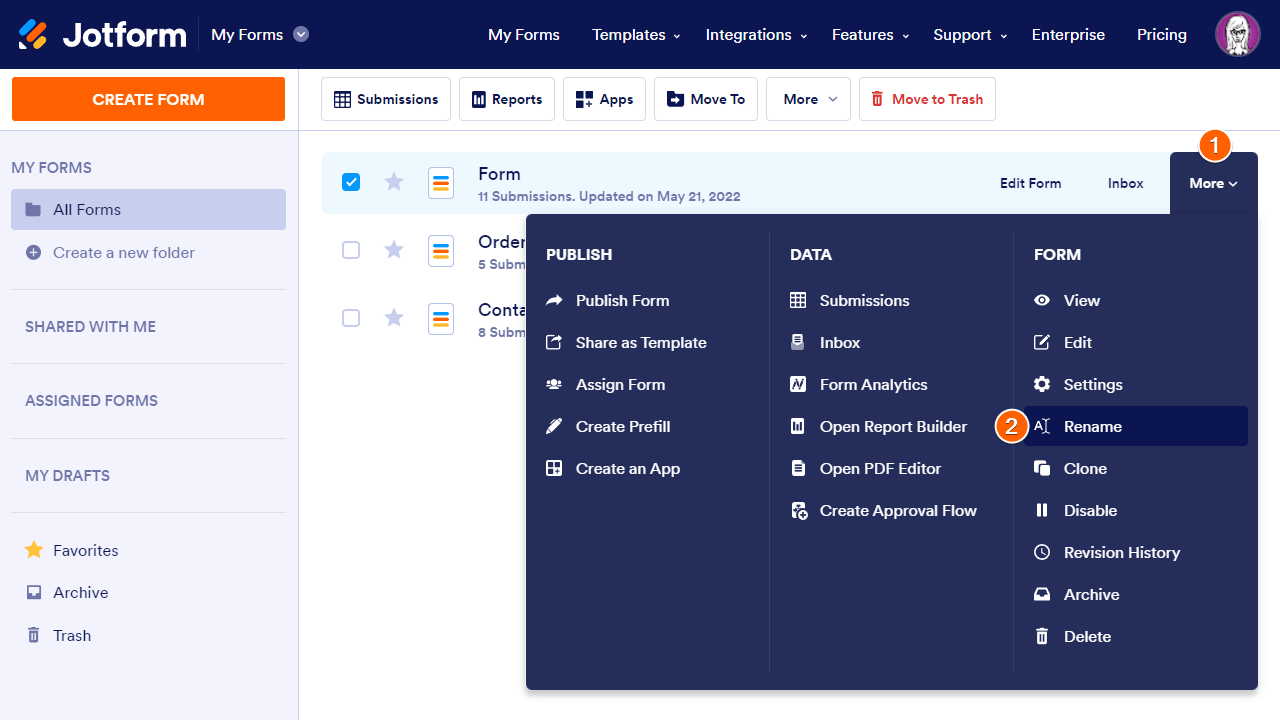Click the red Move to Trash button
1280x720 pixels.
pos(927,99)
